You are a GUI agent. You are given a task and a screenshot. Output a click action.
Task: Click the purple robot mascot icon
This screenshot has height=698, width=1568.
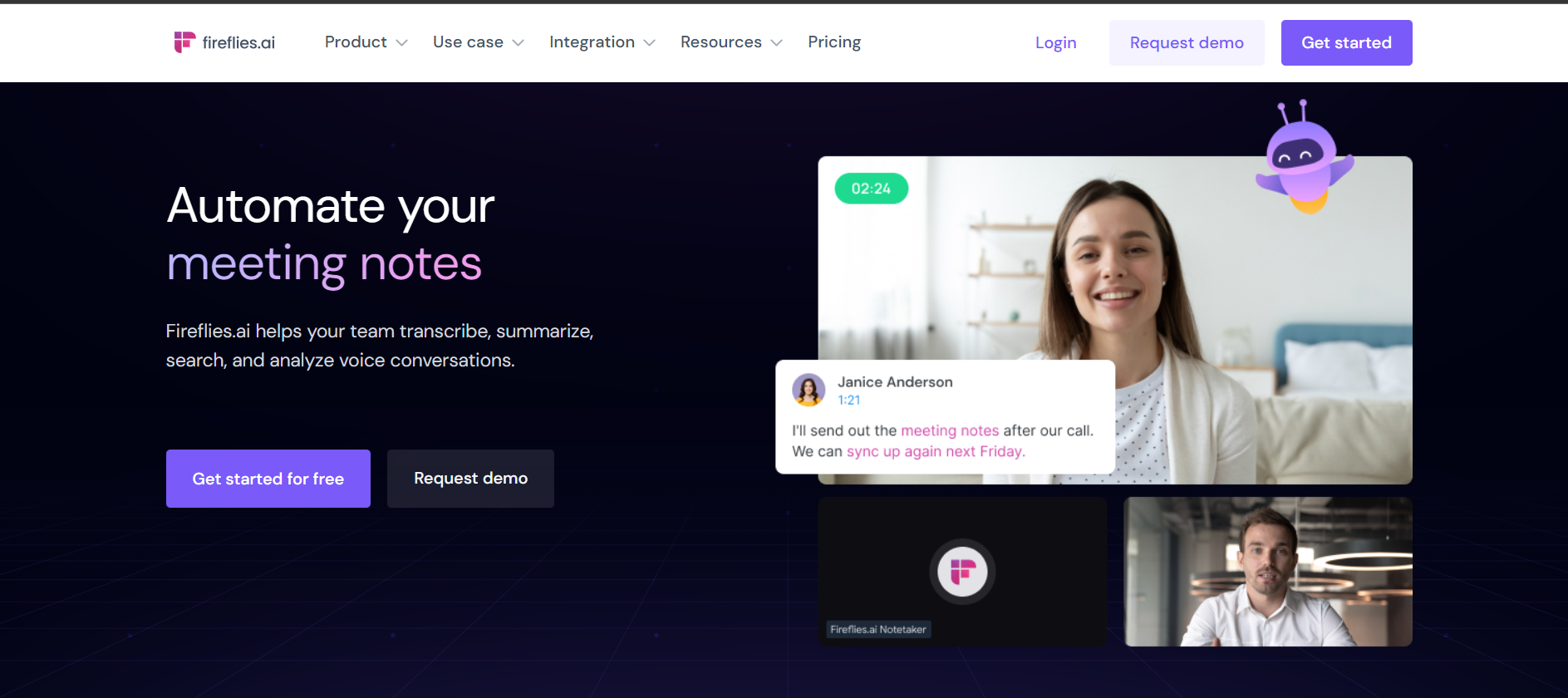pyautogui.click(x=1304, y=157)
